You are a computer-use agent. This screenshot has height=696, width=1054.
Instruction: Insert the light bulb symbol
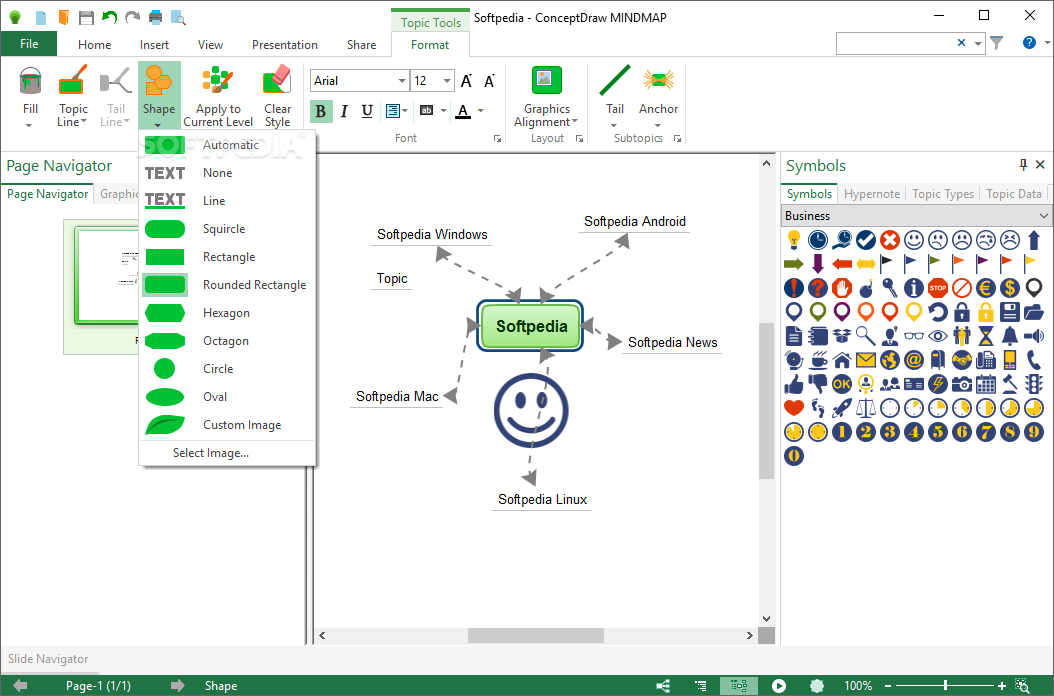[794, 239]
